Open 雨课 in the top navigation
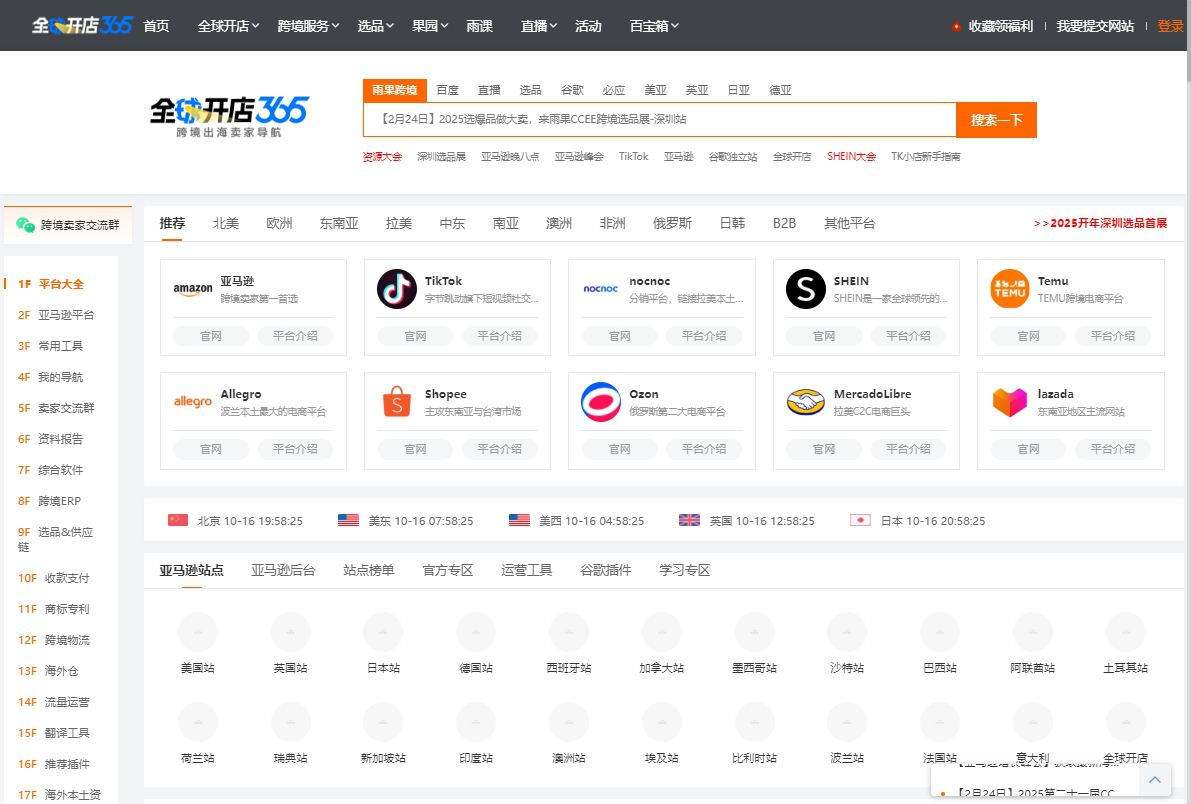Viewport: 1191px width, 804px height. tap(479, 26)
